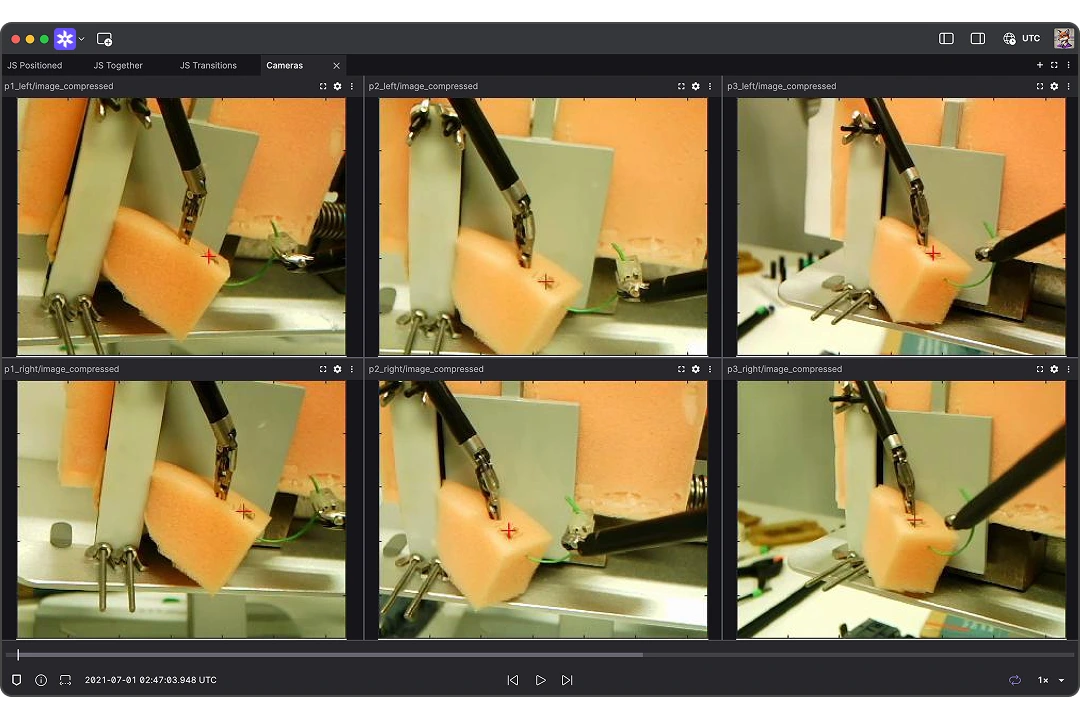Switch to the JS Transitions tab

tap(208, 65)
